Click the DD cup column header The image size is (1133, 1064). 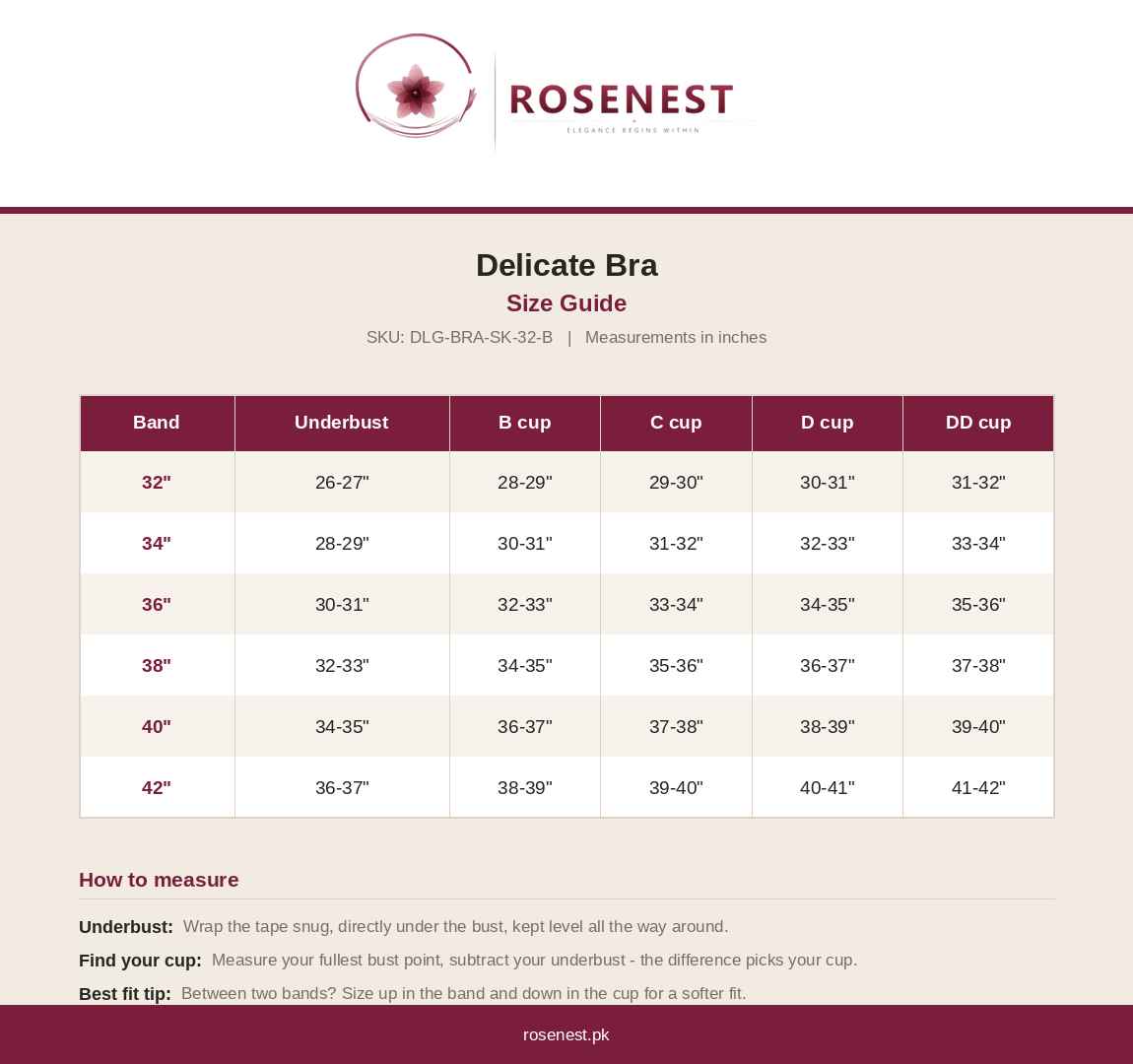[977, 423]
